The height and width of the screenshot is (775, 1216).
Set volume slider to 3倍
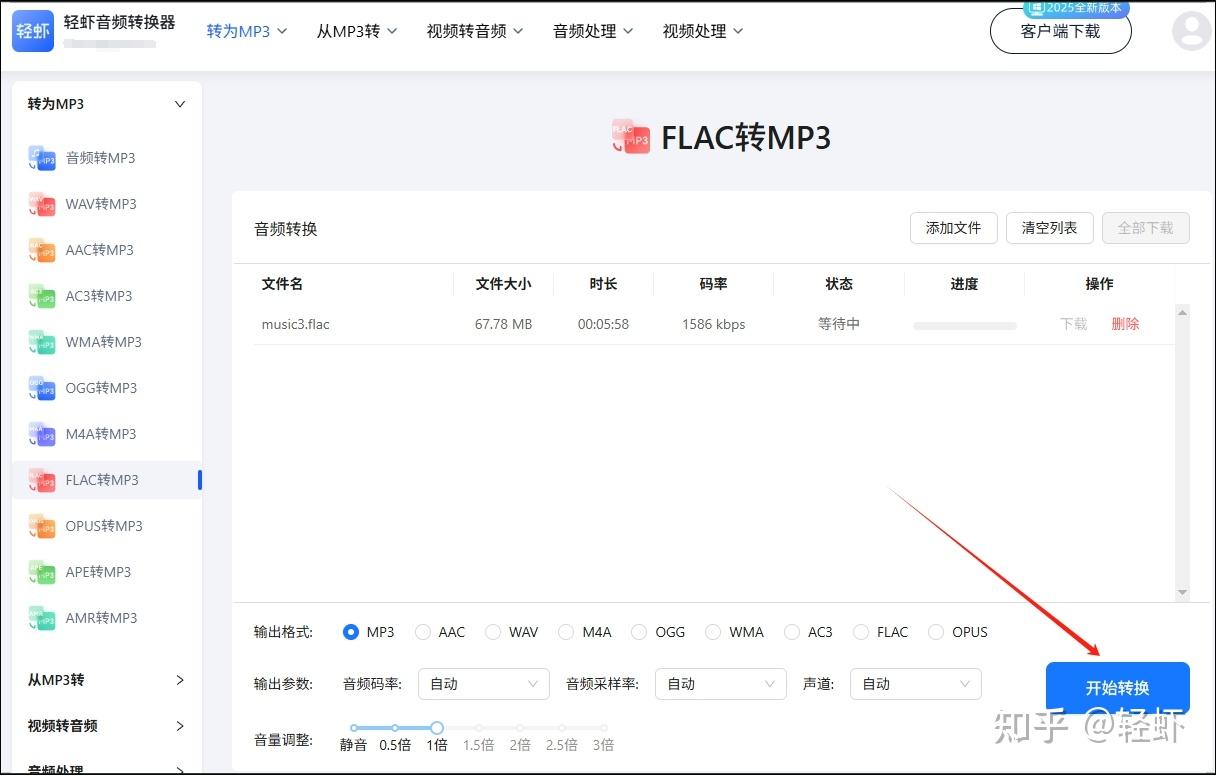point(603,728)
